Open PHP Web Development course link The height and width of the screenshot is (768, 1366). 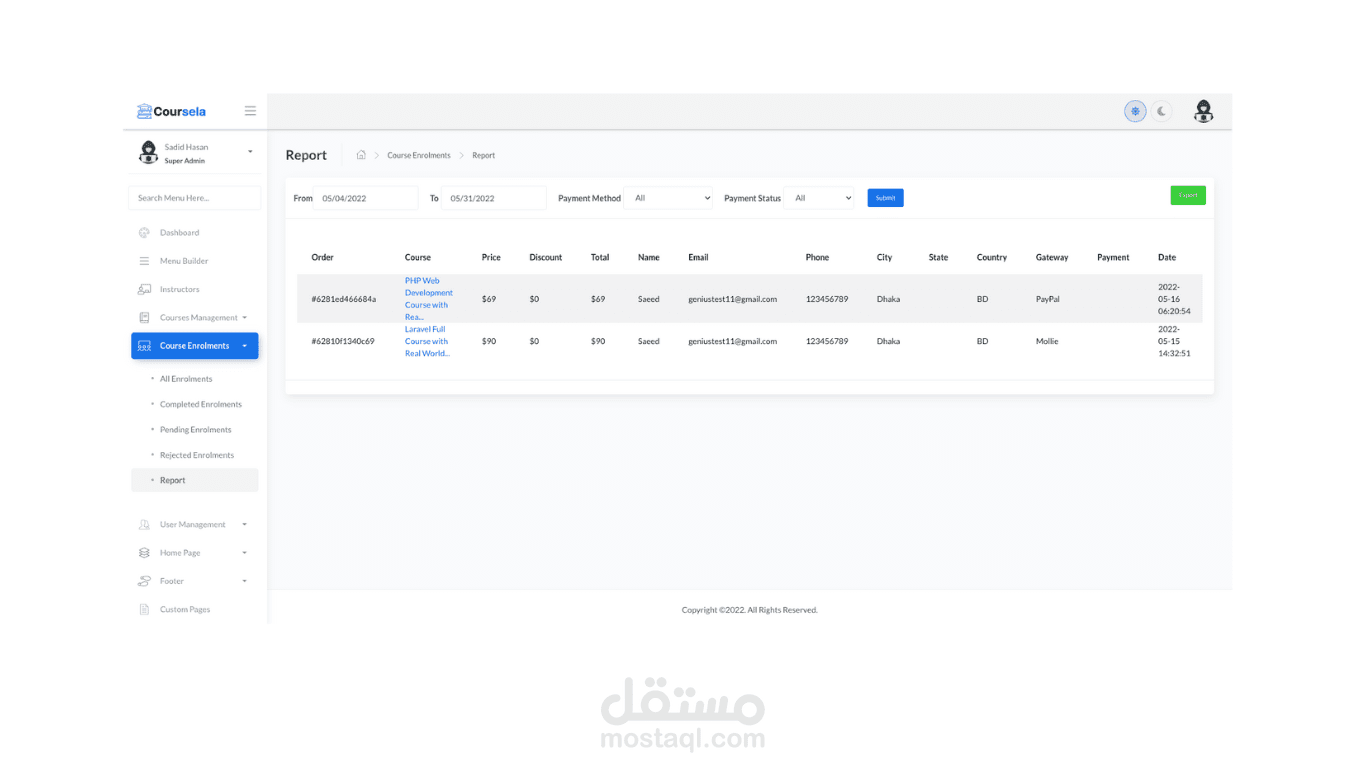428,299
